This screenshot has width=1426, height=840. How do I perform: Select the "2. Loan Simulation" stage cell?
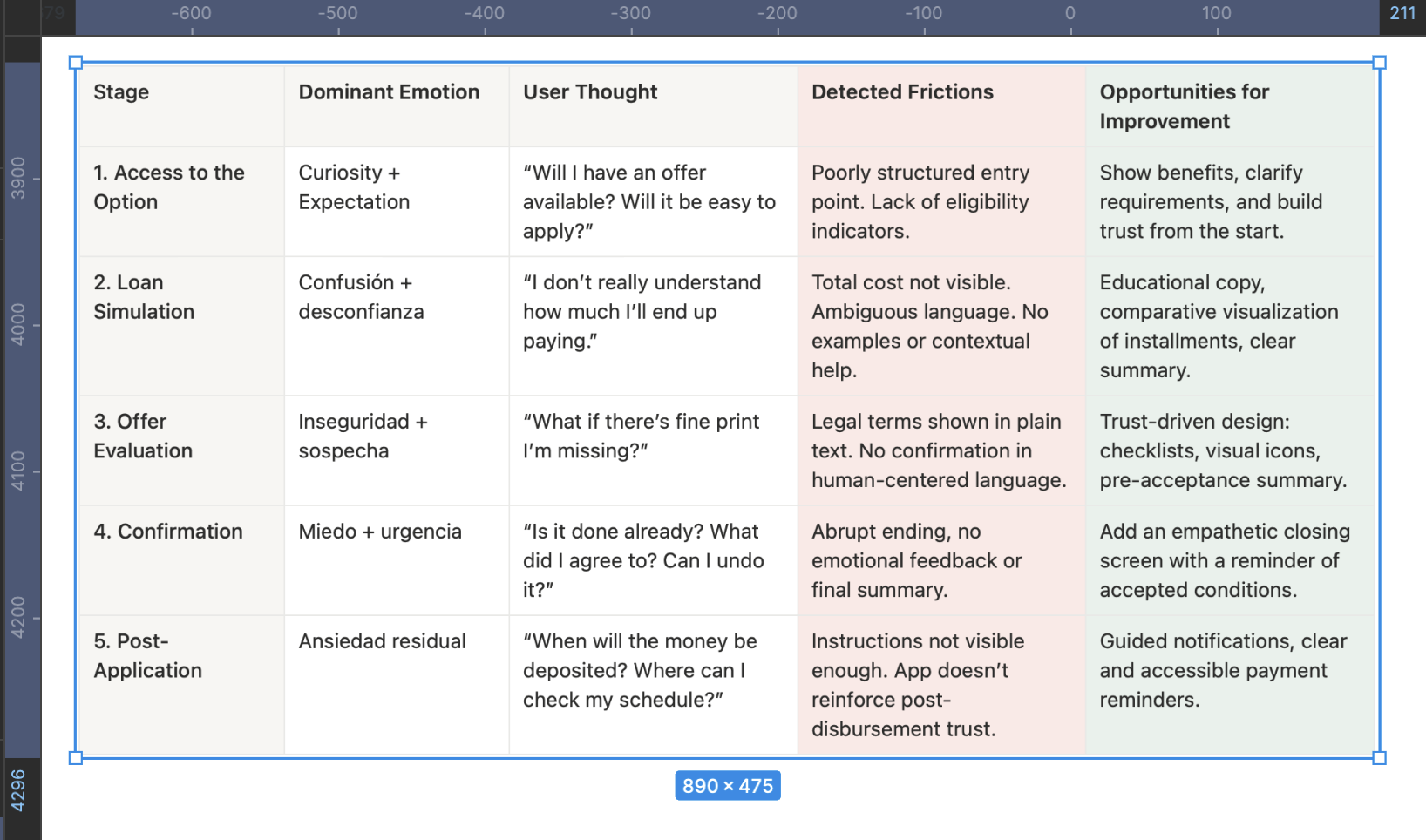point(144,297)
